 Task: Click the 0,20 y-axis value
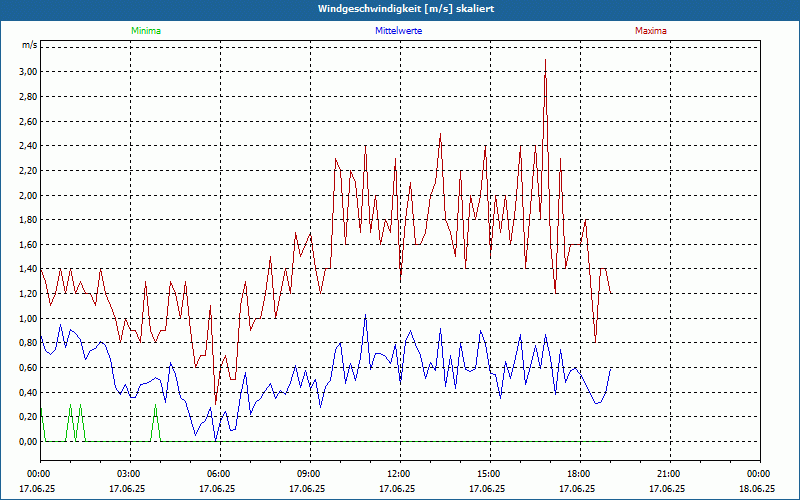pos(29,417)
